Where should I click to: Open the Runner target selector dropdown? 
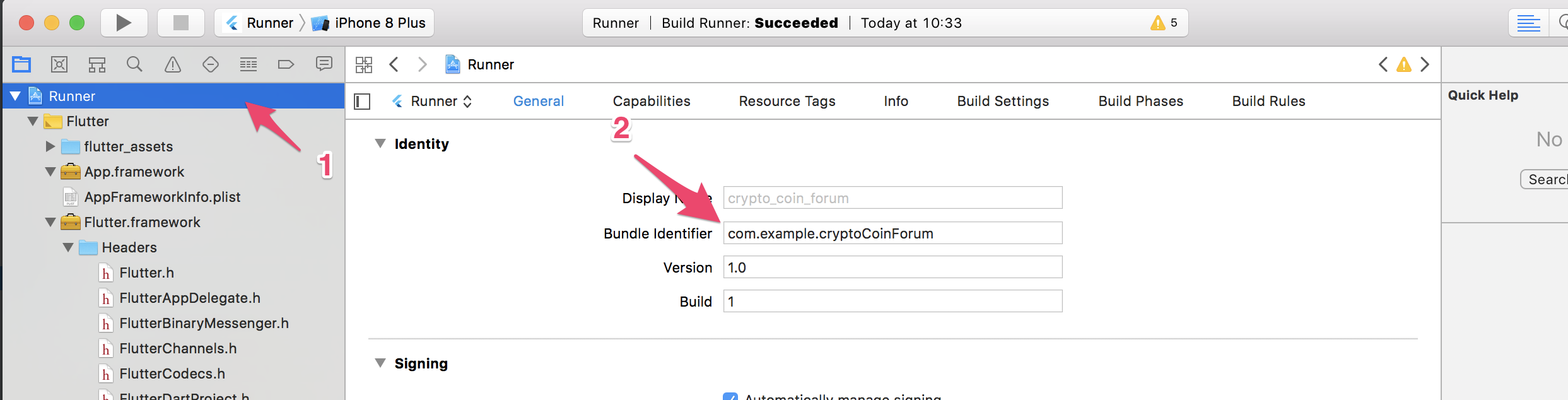pos(433,102)
